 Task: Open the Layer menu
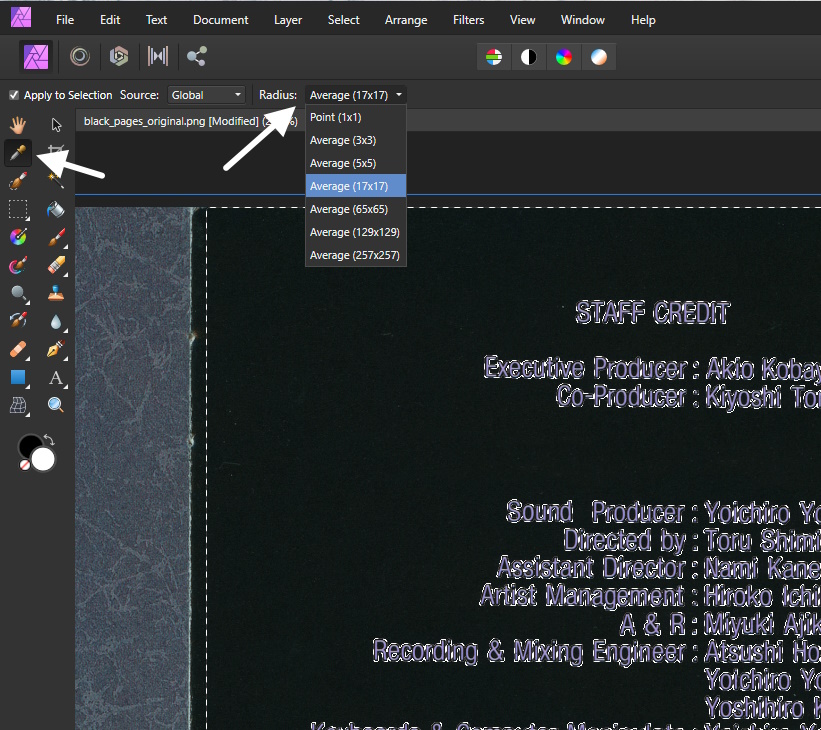288,19
